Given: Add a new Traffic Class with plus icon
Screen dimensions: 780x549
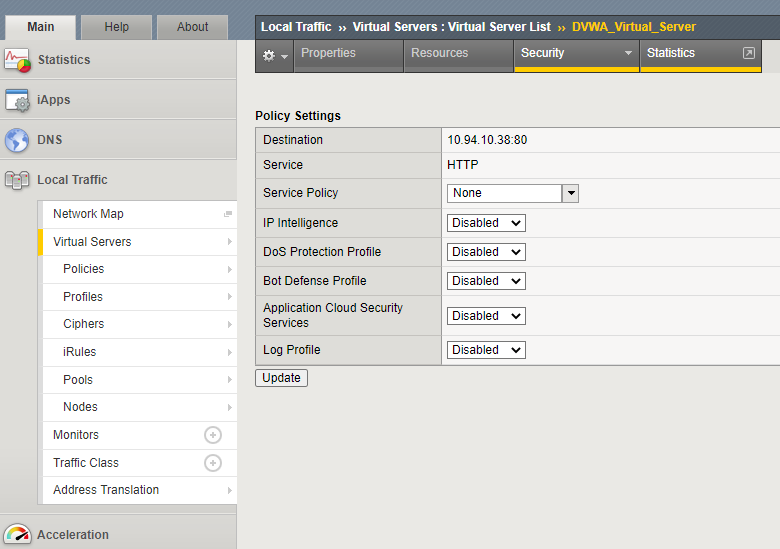Looking at the screenshot, I should tap(213, 463).
